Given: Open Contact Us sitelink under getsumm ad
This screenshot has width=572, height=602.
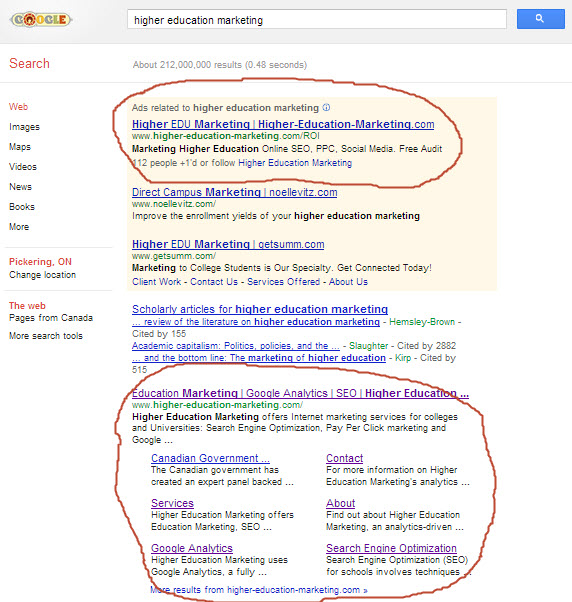Looking at the screenshot, I should pos(214,282).
